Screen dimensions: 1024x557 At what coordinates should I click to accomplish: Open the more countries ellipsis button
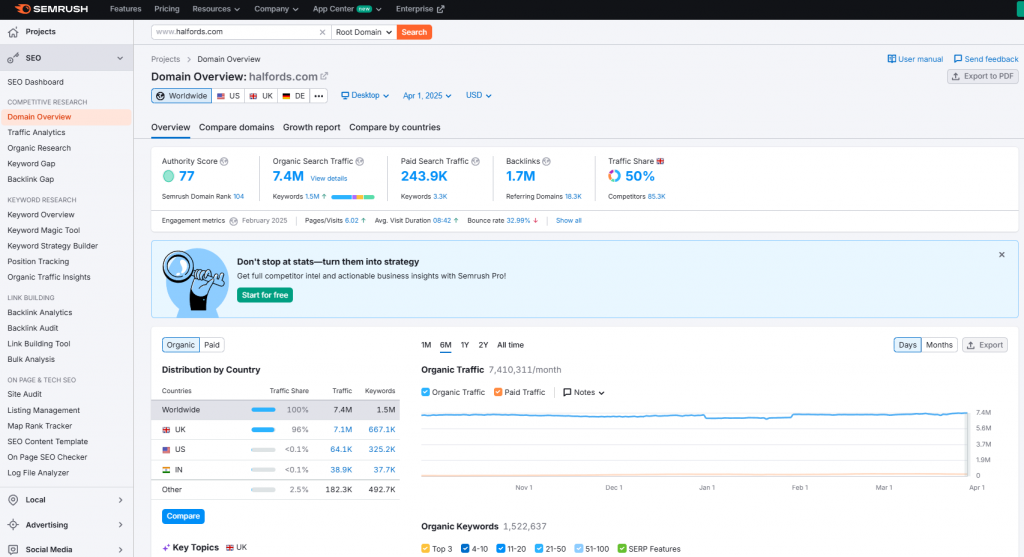319,96
